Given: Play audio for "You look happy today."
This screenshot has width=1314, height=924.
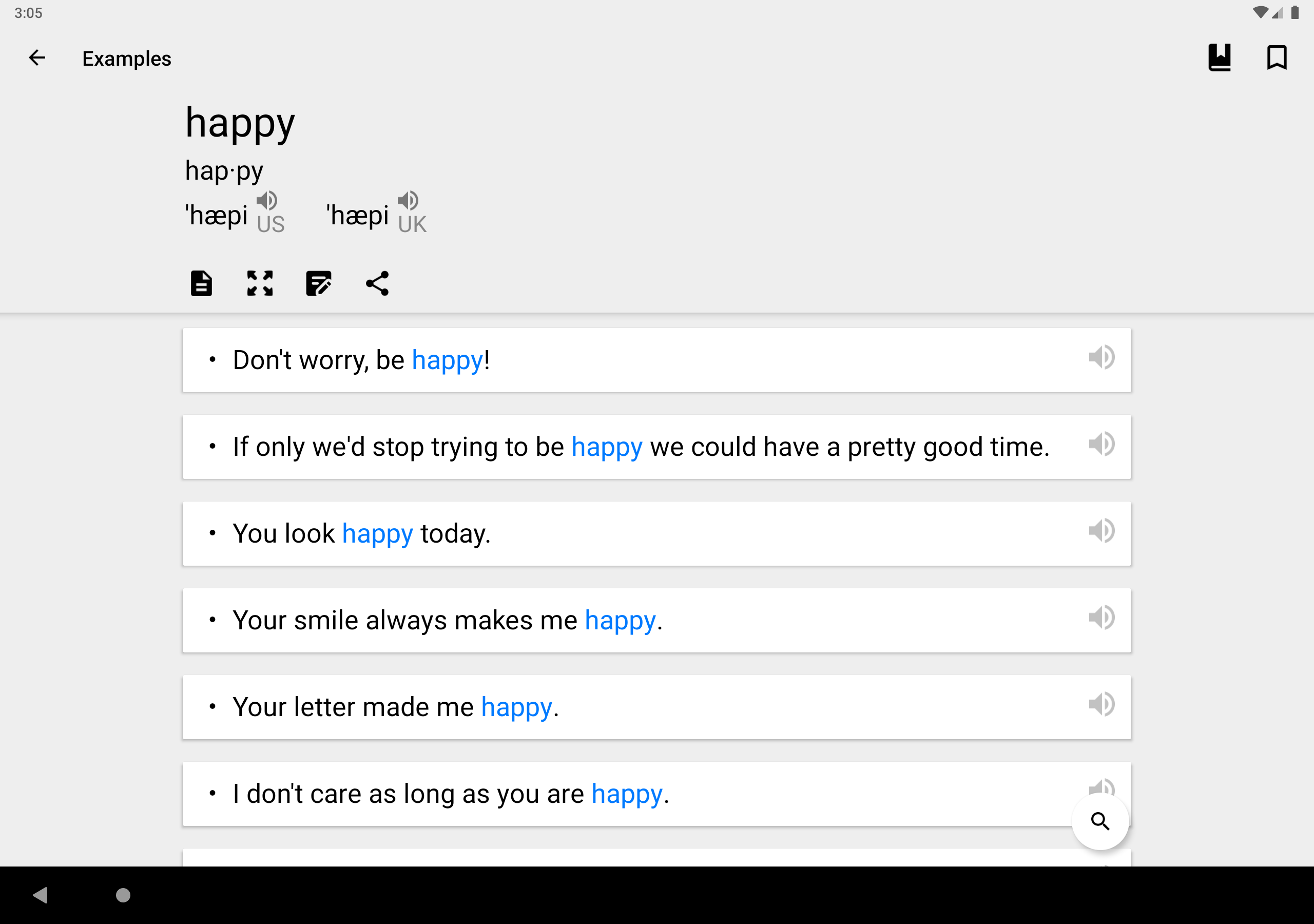Looking at the screenshot, I should pos(1101,531).
